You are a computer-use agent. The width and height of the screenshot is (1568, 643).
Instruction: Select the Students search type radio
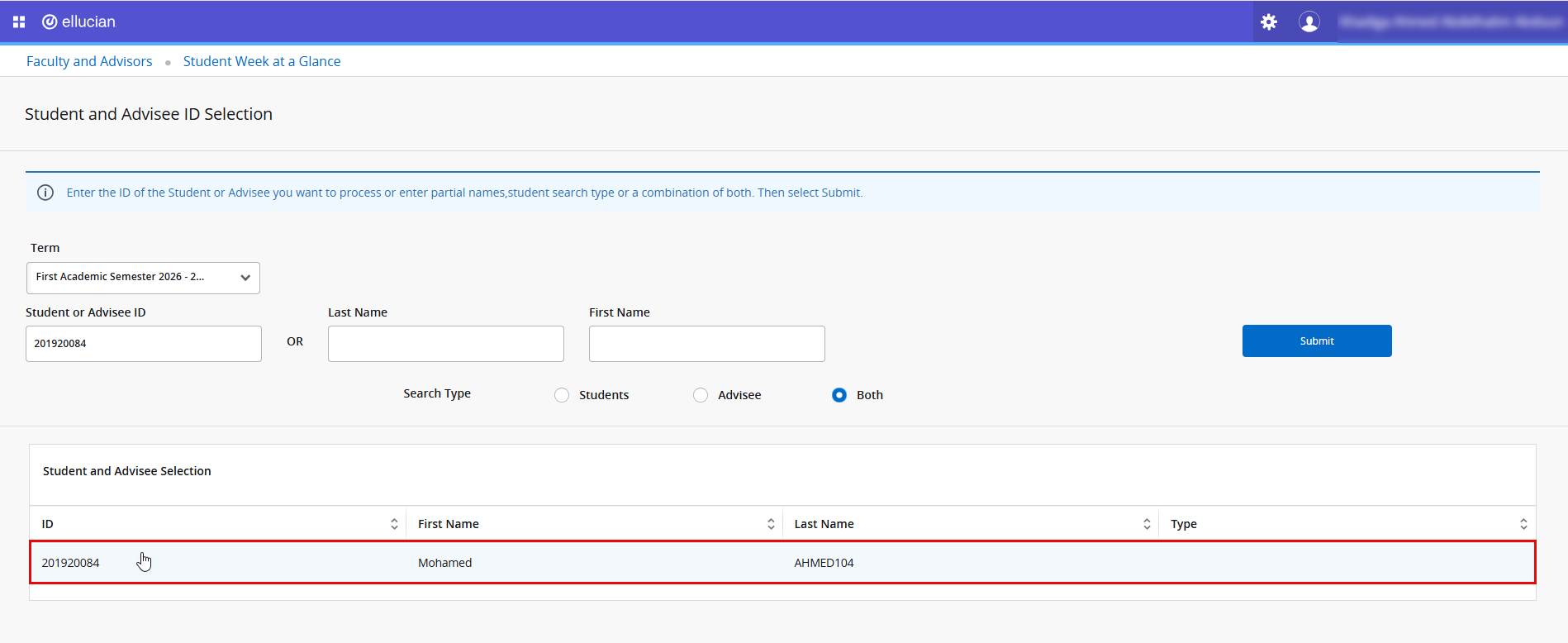[562, 395]
